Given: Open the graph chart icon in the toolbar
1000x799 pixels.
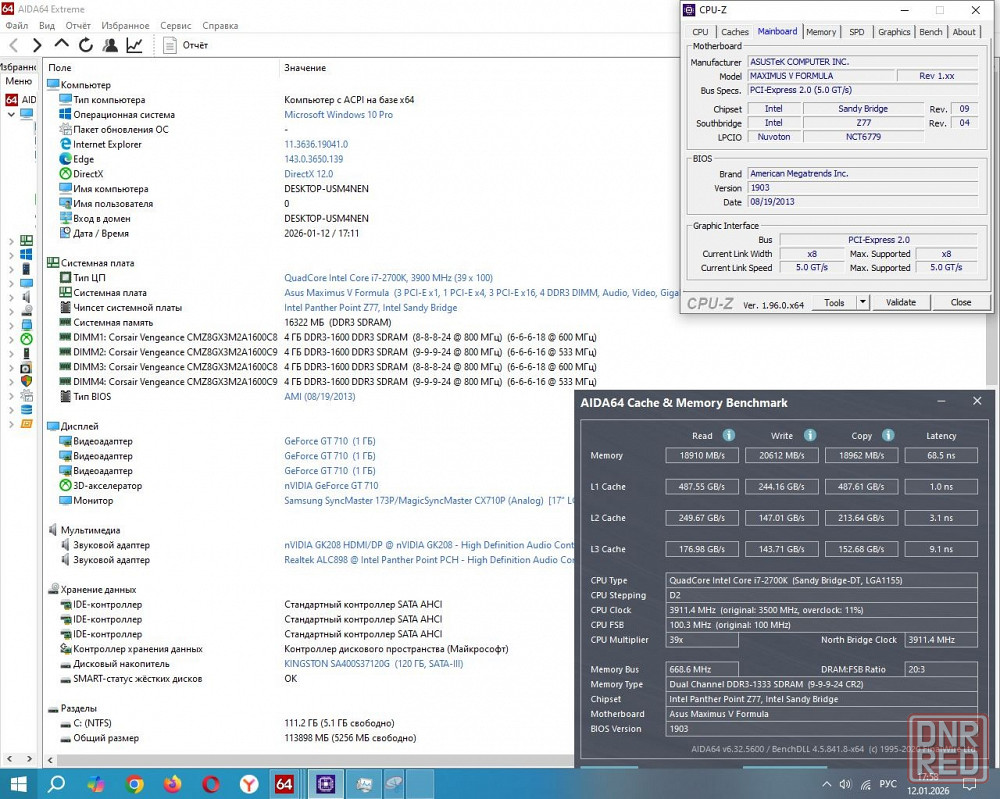Looking at the screenshot, I should pyautogui.click(x=134, y=45).
